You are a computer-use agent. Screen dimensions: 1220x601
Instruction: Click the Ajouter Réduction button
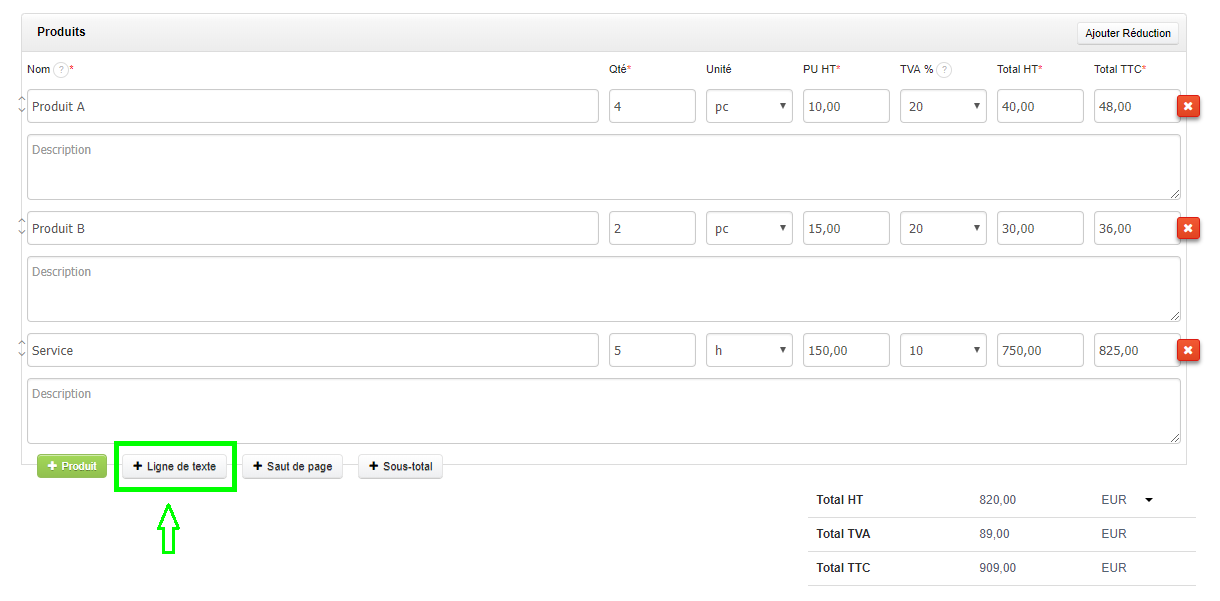coord(1128,33)
